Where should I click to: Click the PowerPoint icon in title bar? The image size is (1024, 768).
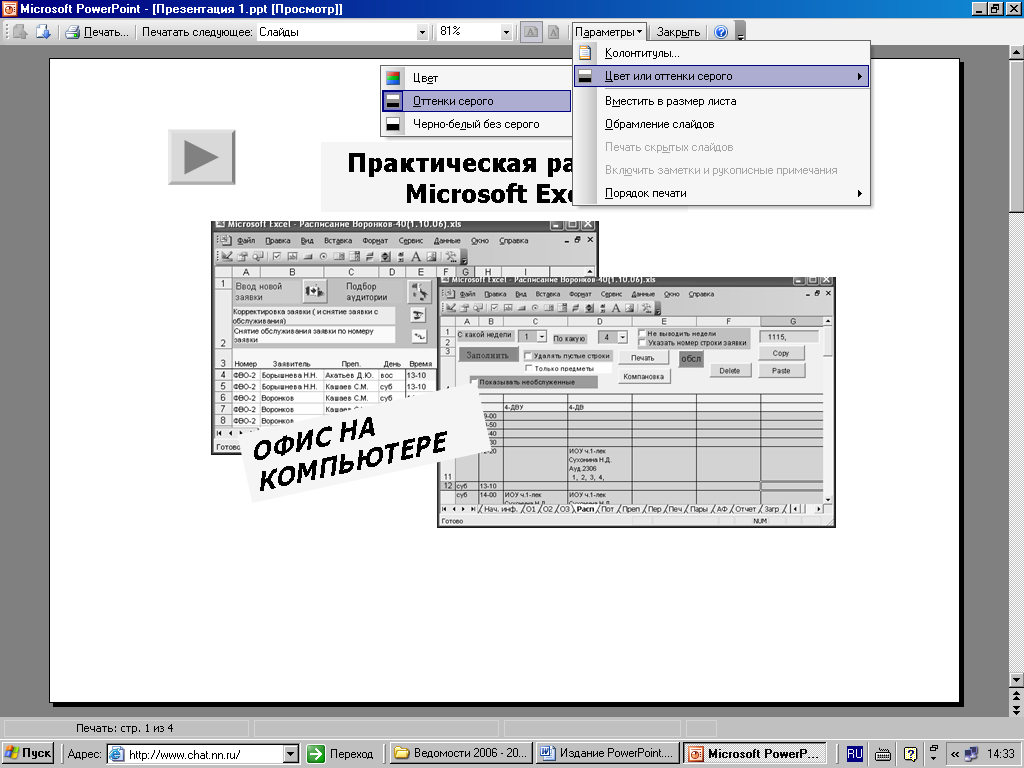coord(9,8)
